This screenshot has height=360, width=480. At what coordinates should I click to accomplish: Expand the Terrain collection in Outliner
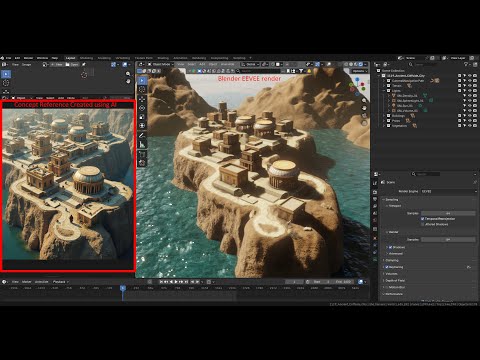pyautogui.click(x=384, y=86)
